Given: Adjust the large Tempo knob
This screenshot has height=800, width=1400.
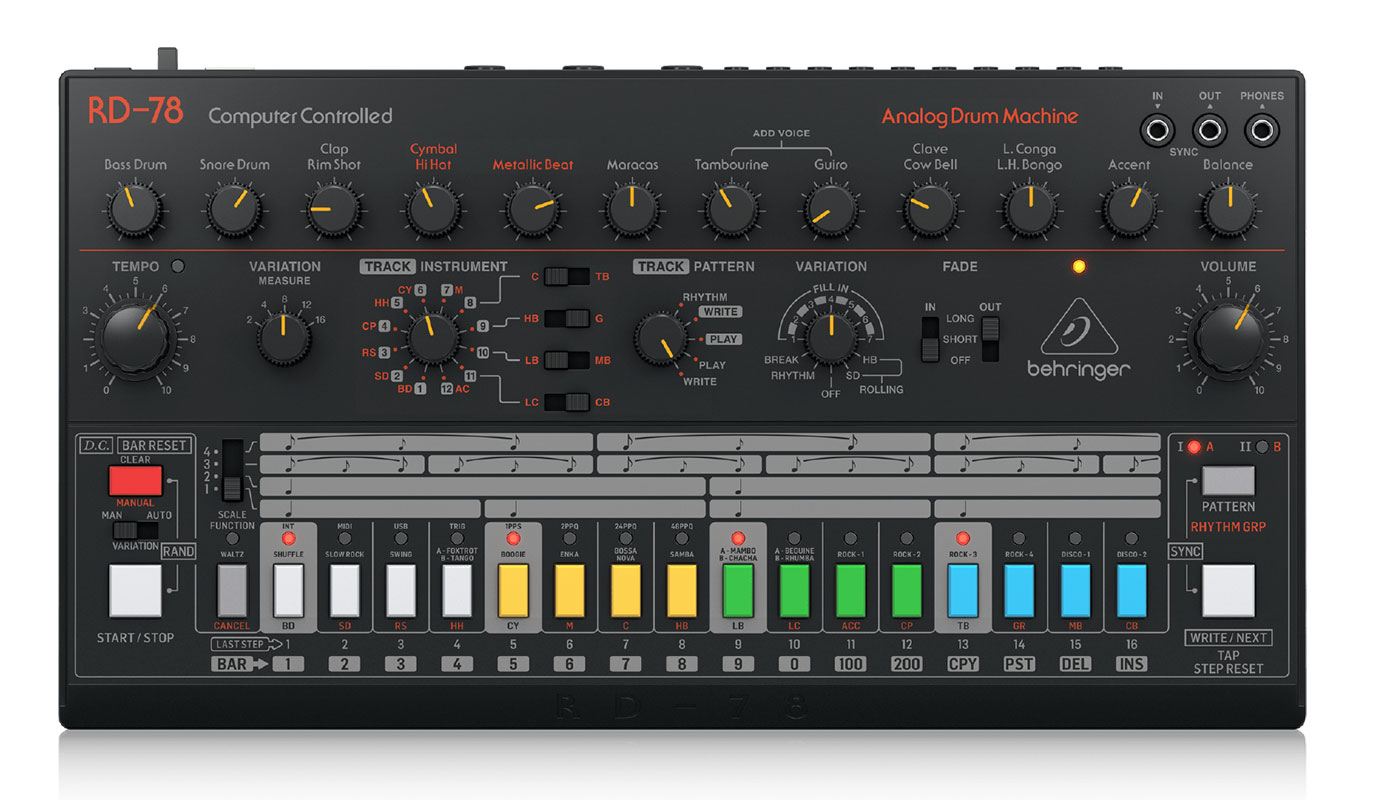Looking at the screenshot, I should tap(136, 339).
